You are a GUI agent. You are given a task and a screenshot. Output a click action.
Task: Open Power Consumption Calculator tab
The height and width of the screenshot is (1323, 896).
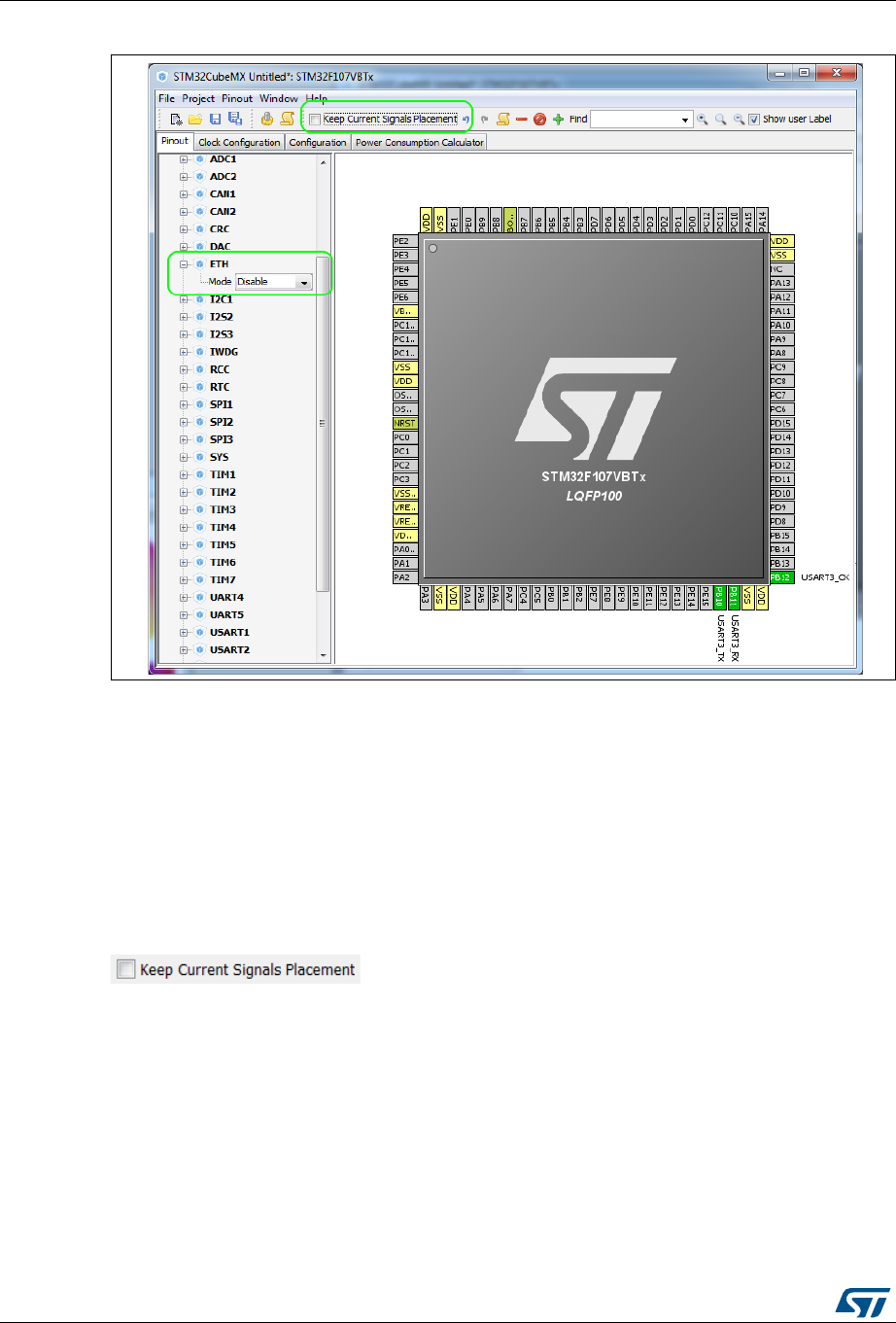click(x=419, y=143)
